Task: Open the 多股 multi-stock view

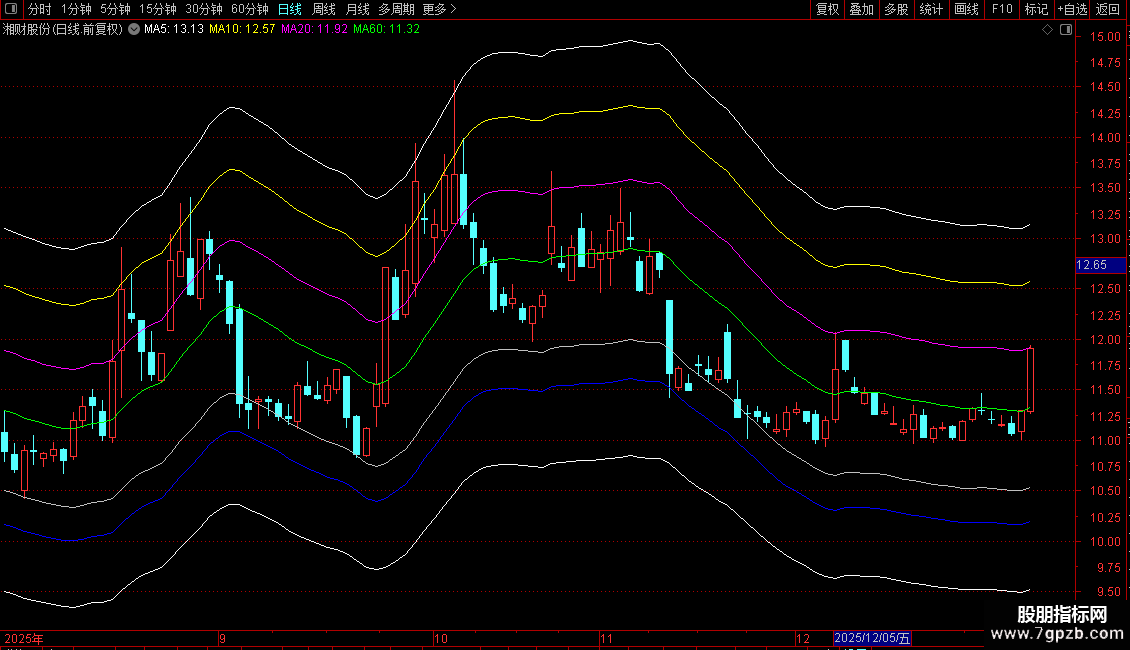Action: click(x=897, y=9)
